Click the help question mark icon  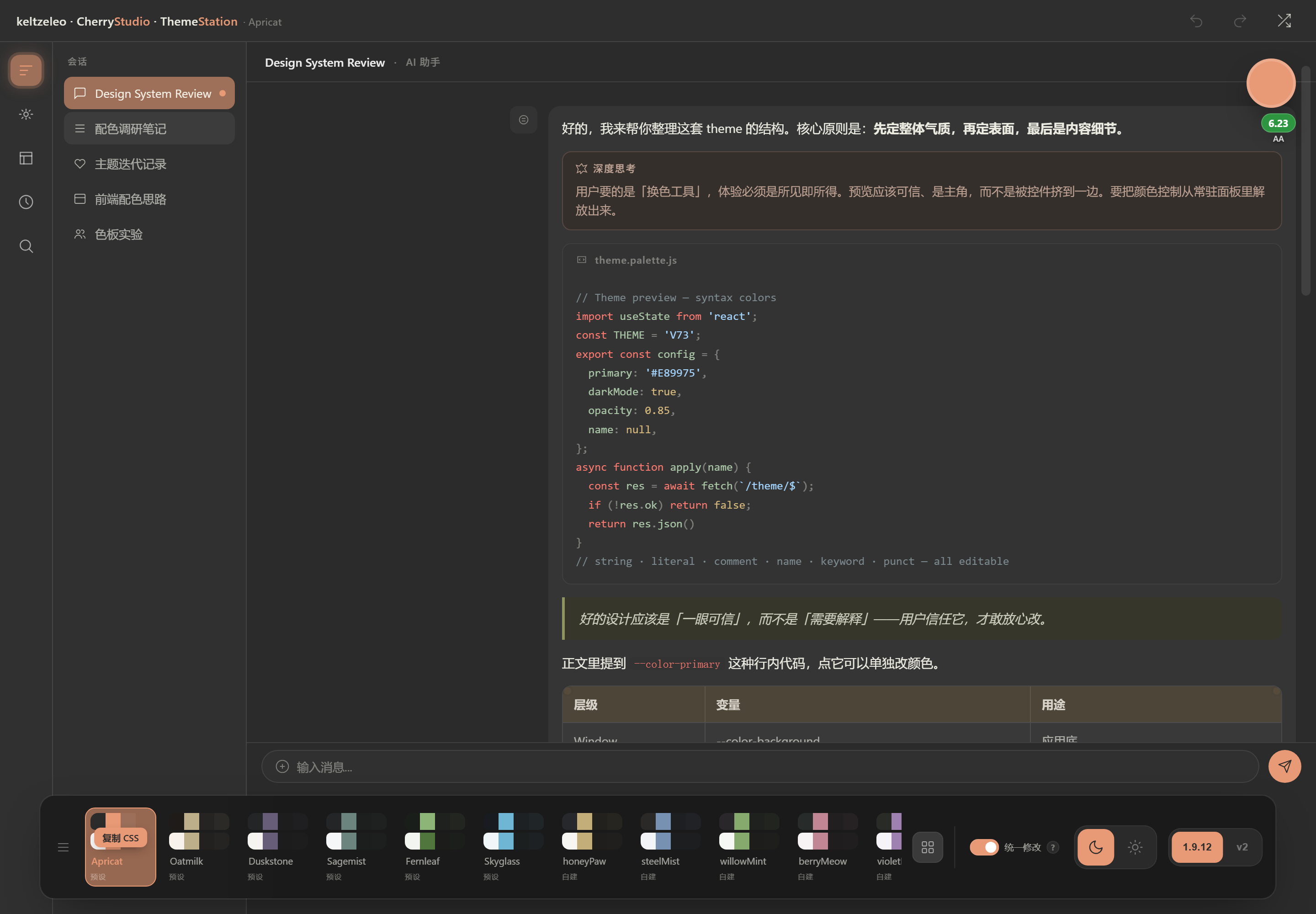(1052, 847)
